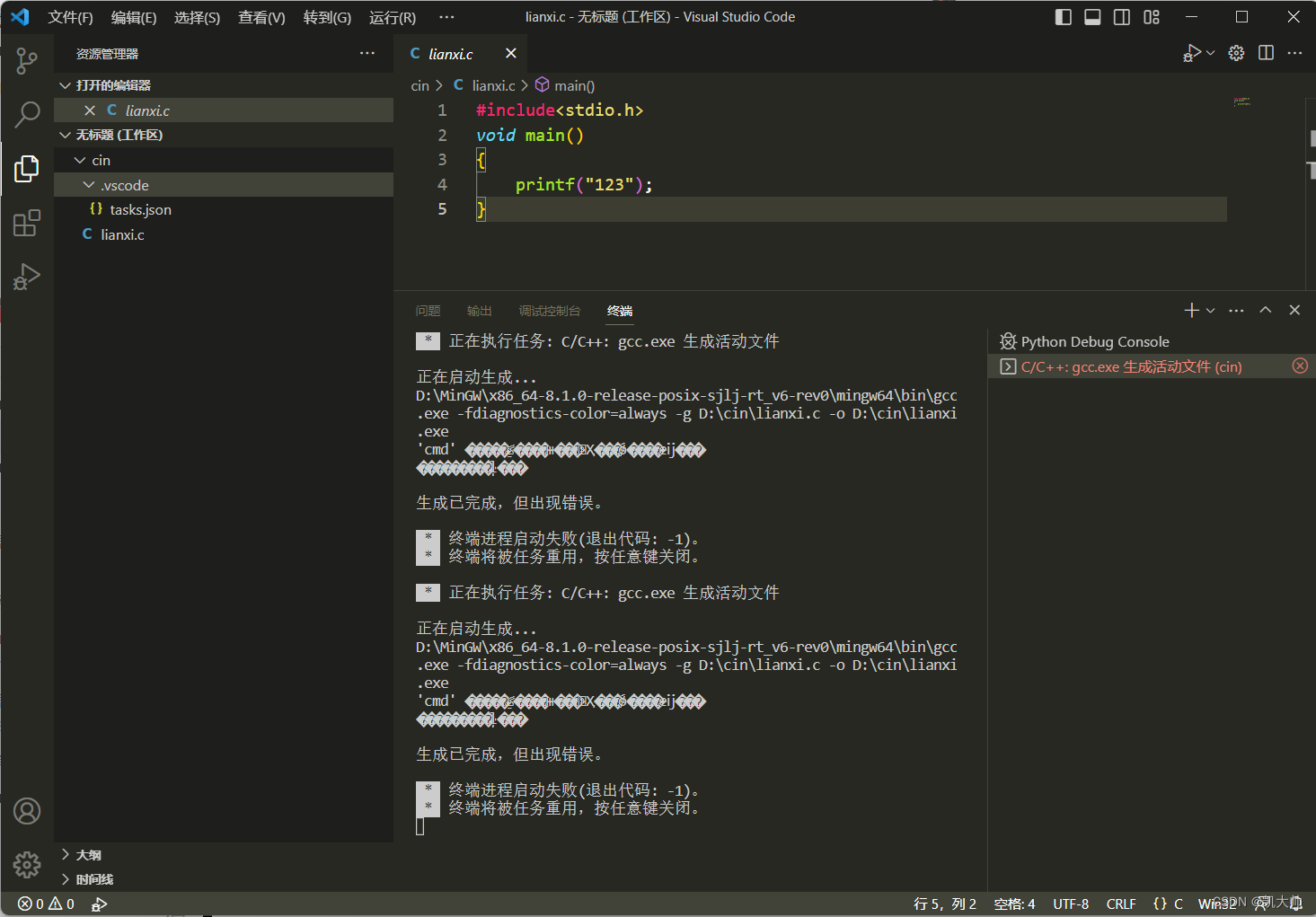
Task: Open the 选择(S) menu
Action: coord(197,17)
